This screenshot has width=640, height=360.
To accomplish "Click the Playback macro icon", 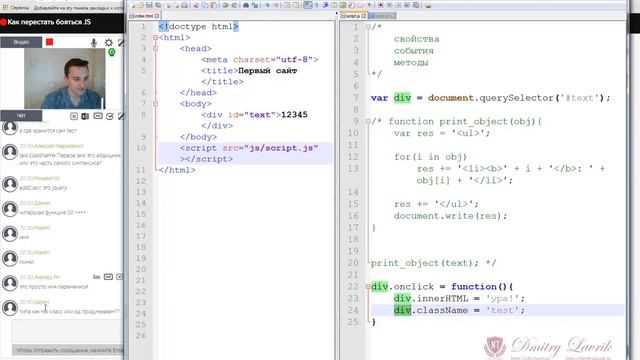I will click(398, 5).
